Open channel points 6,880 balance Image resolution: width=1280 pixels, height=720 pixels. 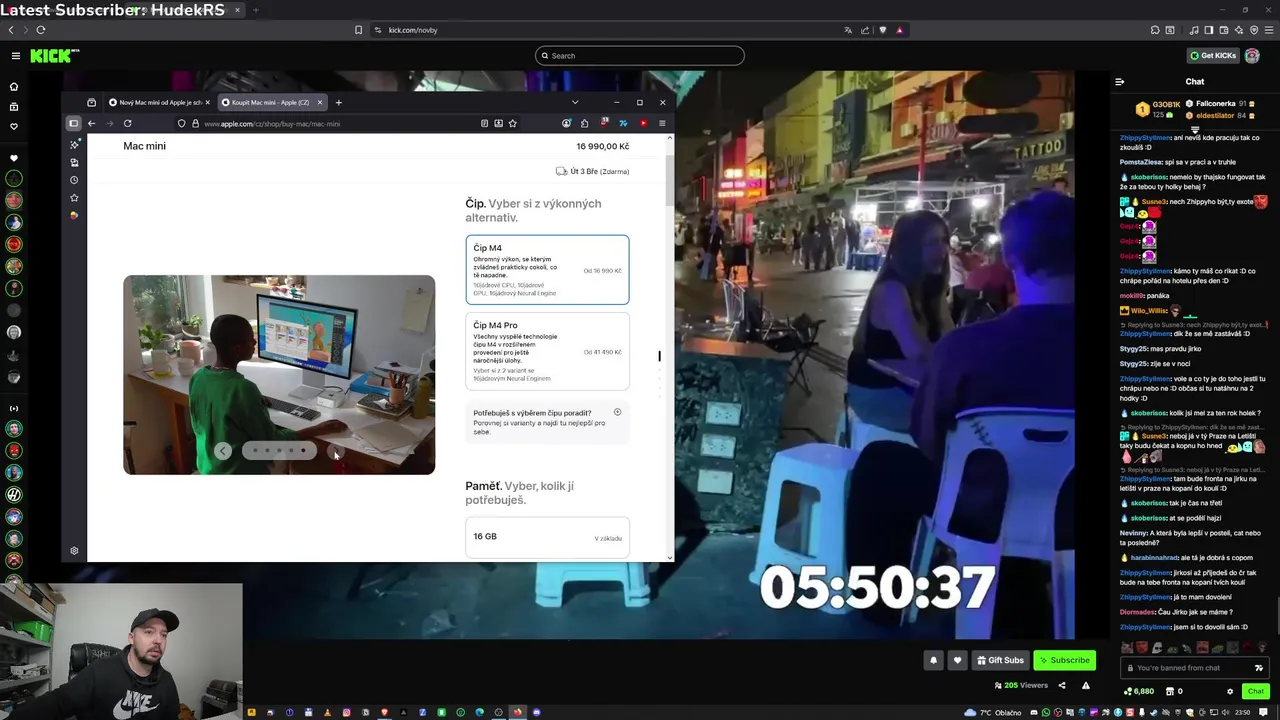[x=1139, y=691]
